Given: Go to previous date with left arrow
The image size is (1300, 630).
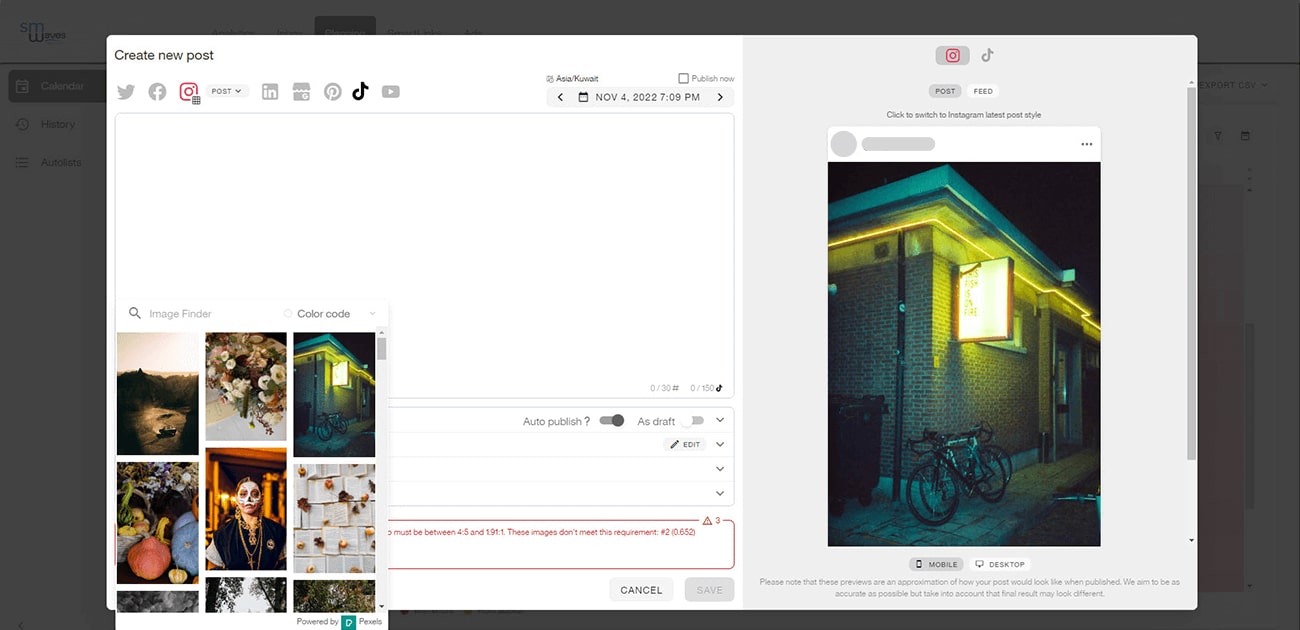Looking at the screenshot, I should (x=560, y=97).
